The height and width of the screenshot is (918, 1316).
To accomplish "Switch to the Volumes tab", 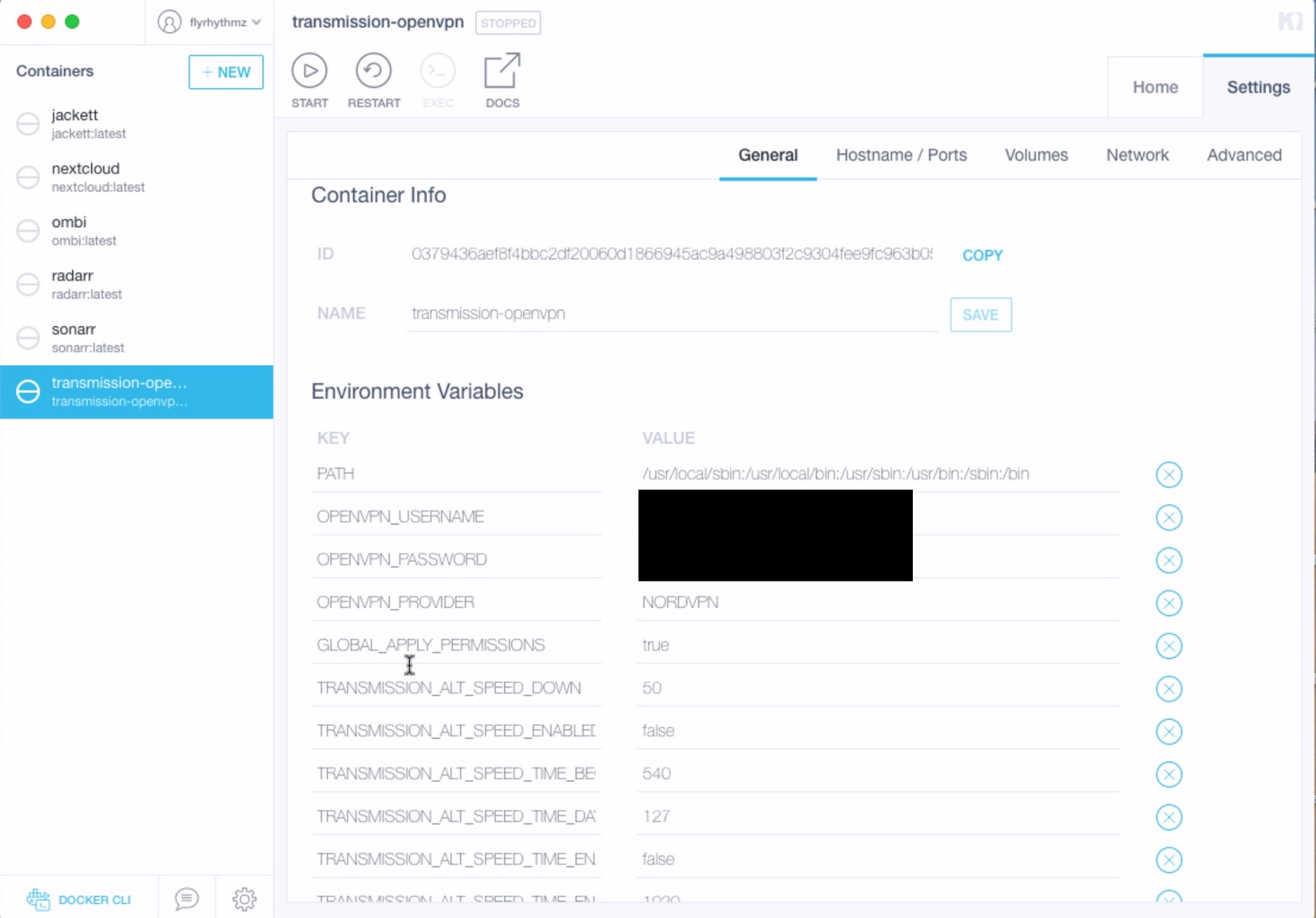I will click(x=1036, y=155).
